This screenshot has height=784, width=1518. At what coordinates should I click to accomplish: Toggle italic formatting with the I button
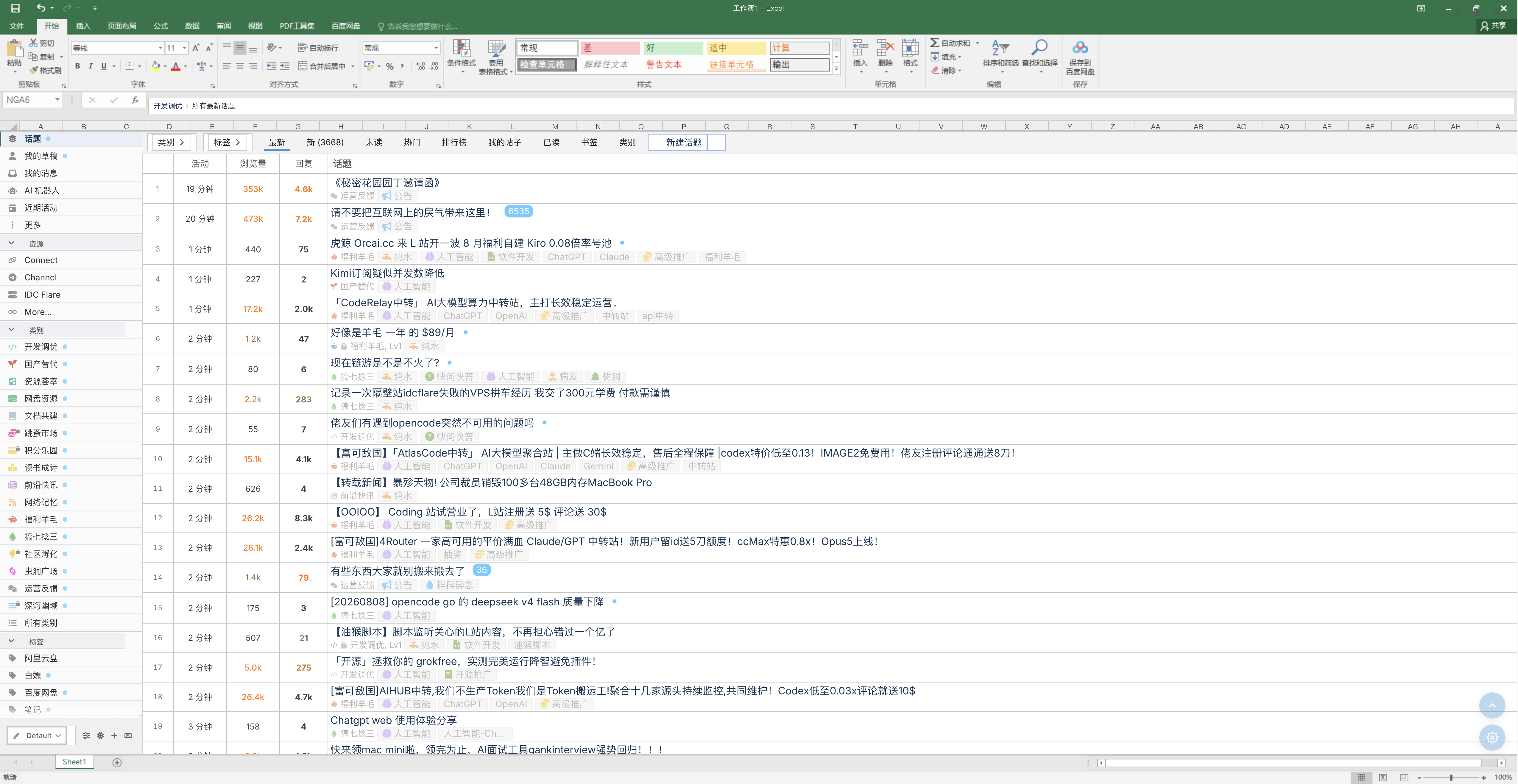coord(90,66)
